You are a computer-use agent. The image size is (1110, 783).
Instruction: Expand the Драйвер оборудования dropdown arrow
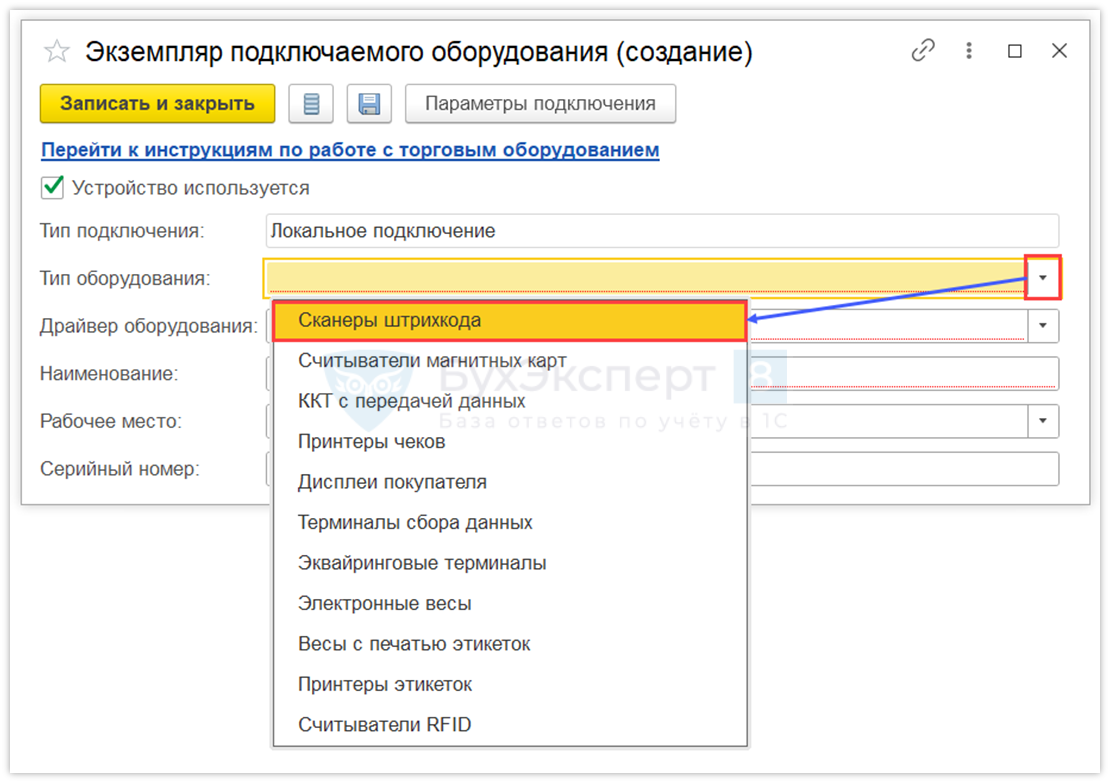coord(1043,326)
